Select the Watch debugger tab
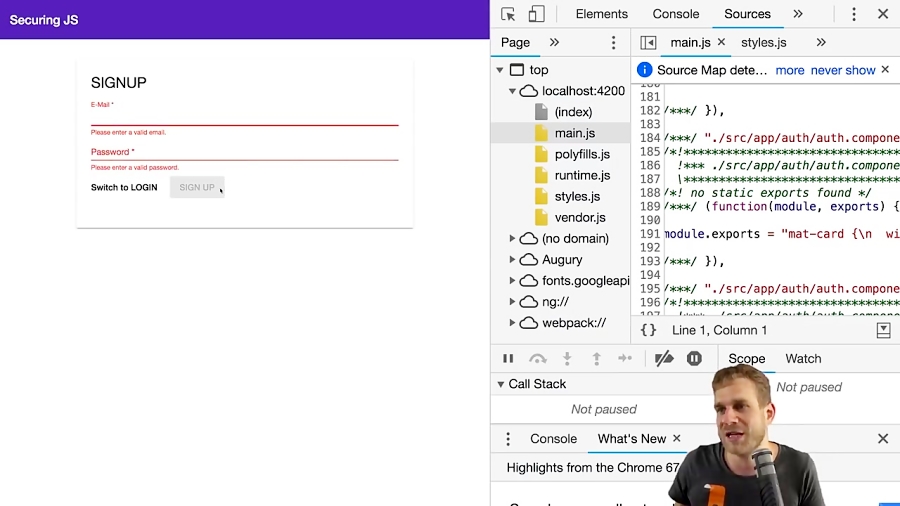Screen dimensions: 900x506 tap(803, 359)
